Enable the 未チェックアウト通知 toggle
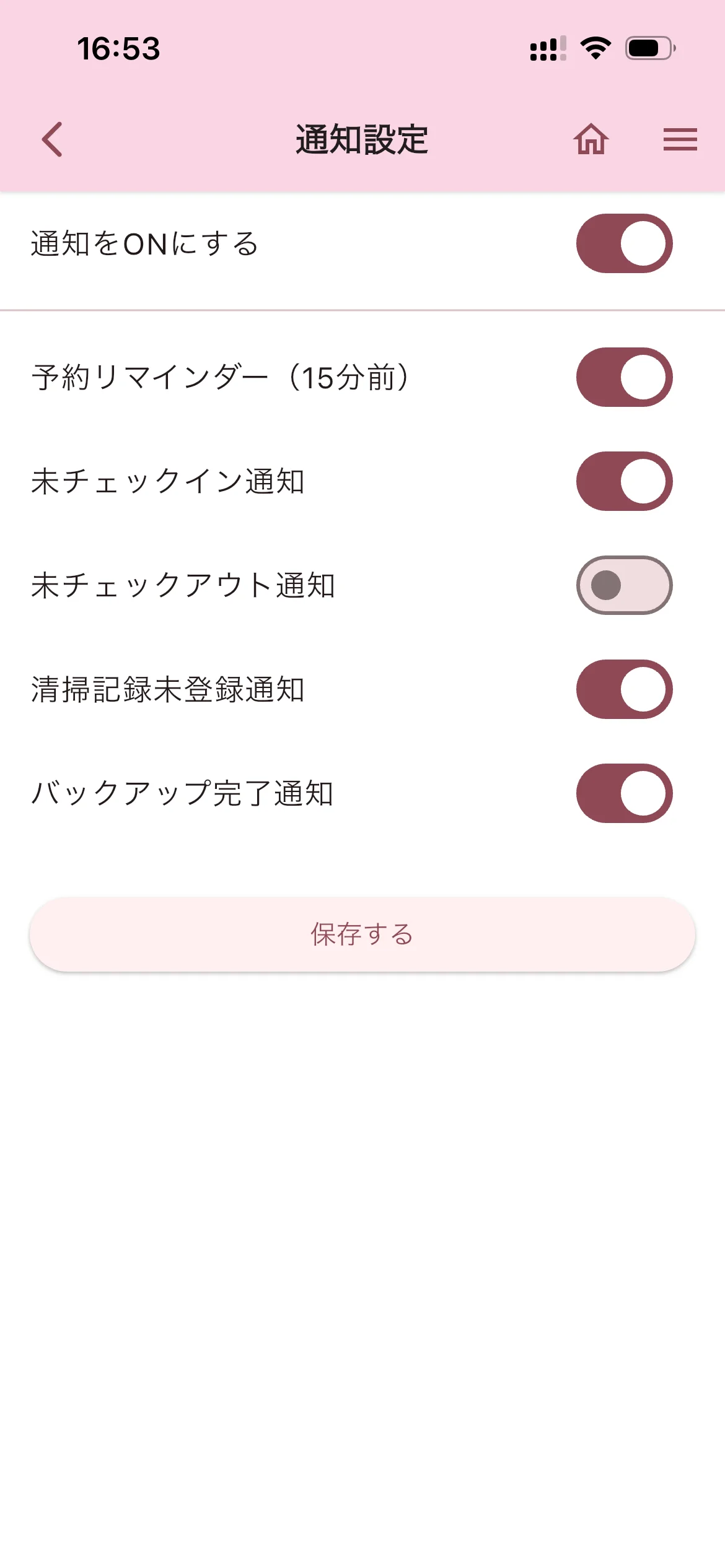The height and width of the screenshot is (1568, 725). point(624,585)
